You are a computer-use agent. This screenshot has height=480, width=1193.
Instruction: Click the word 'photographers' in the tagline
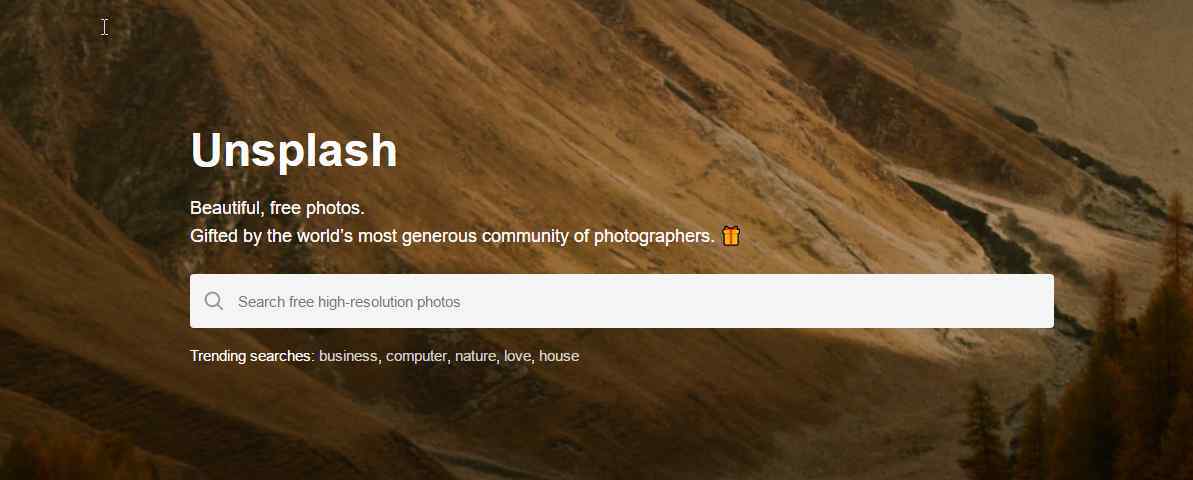[x=654, y=237]
